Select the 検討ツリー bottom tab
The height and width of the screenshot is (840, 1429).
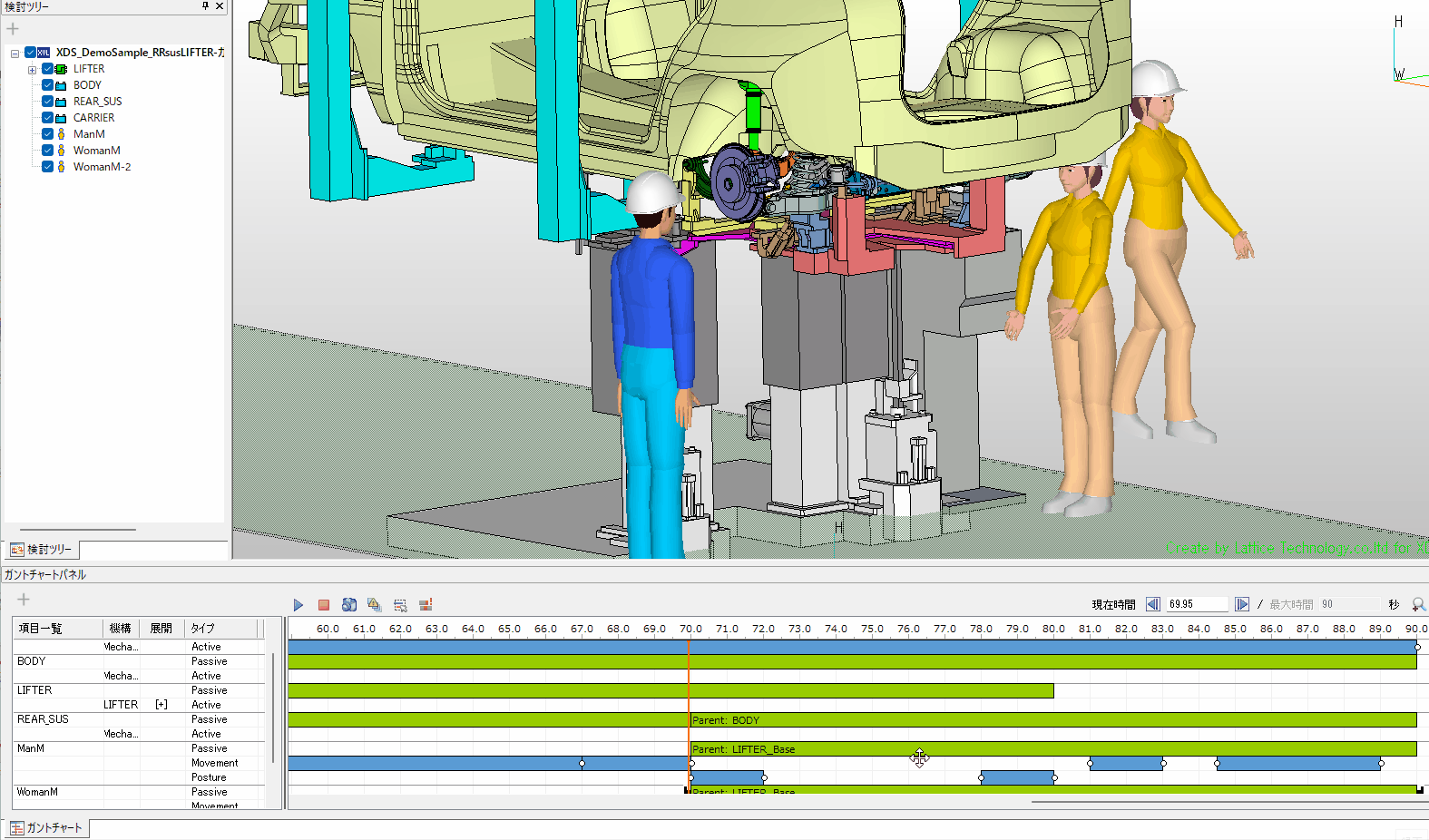tap(42, 550)
